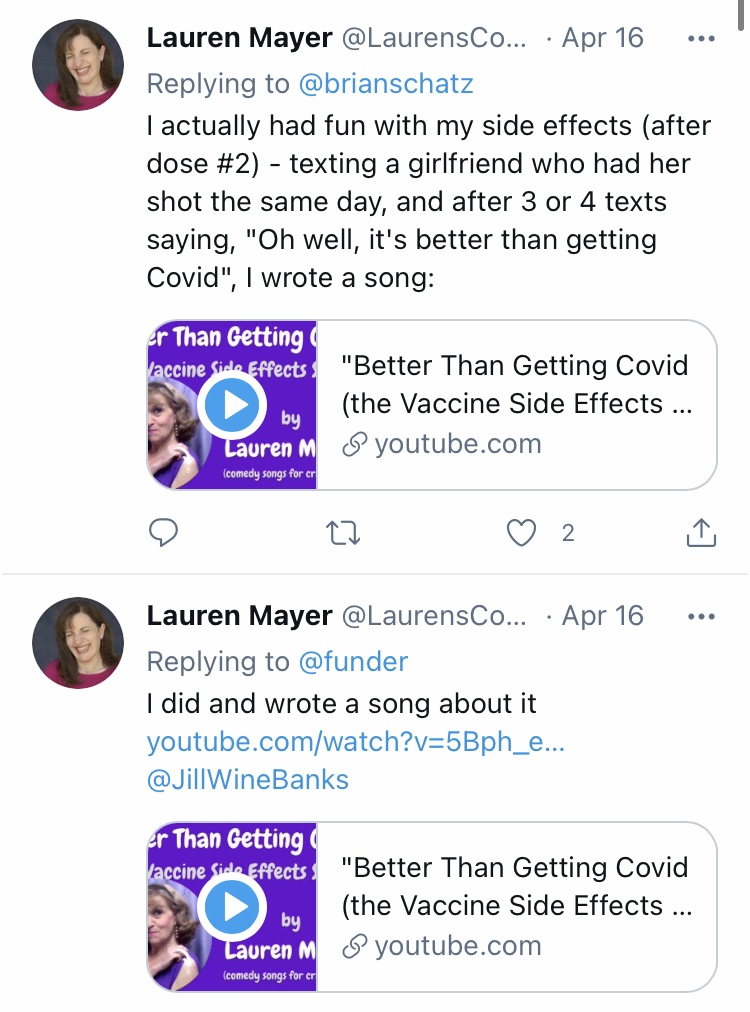750x1012 pixels.
Task: Click Lauren Mayer name on first tweet
Action: [239, 38]
